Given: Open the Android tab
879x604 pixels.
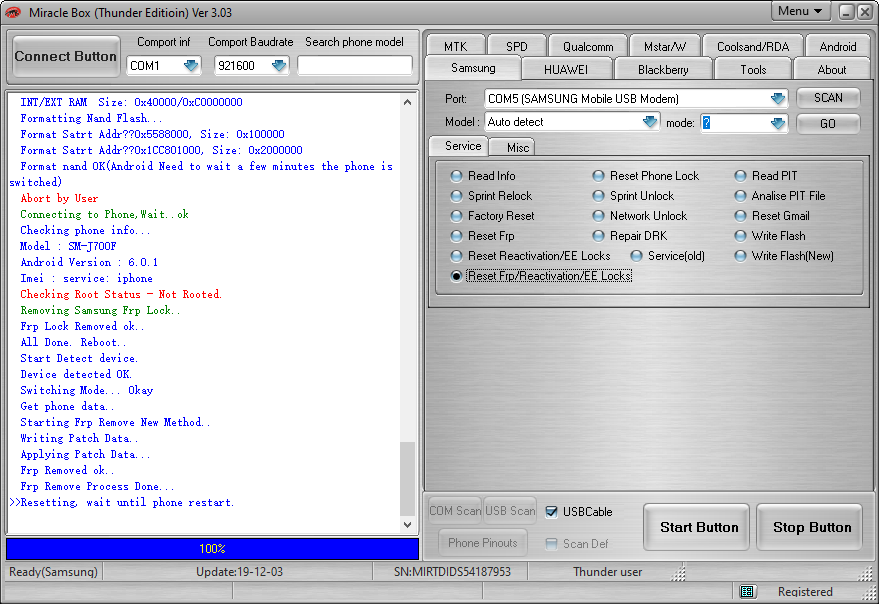Looking at the screenshot, I should tap(838, 47).
